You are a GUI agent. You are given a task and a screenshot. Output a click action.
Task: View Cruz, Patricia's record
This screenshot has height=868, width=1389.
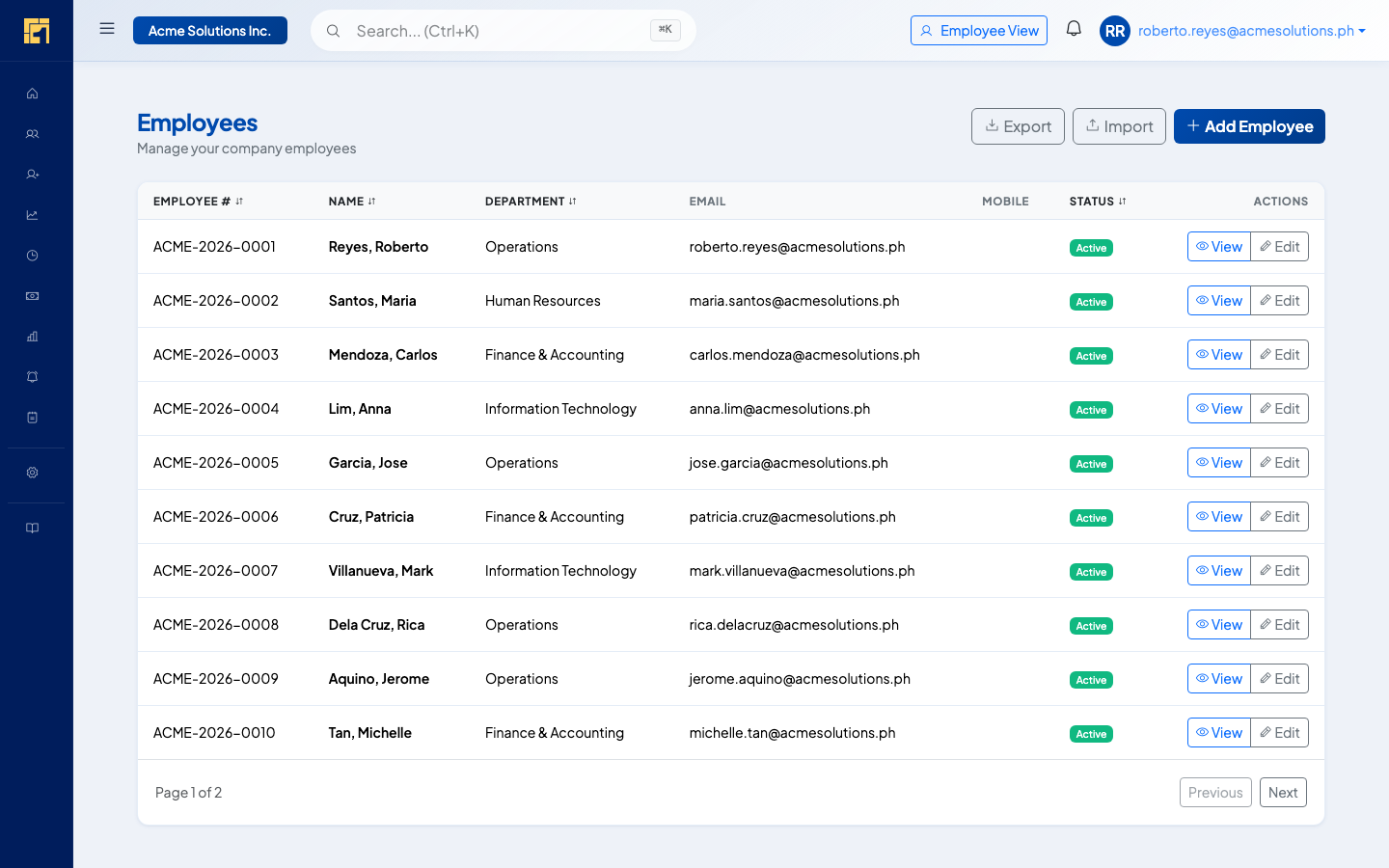1219,517
